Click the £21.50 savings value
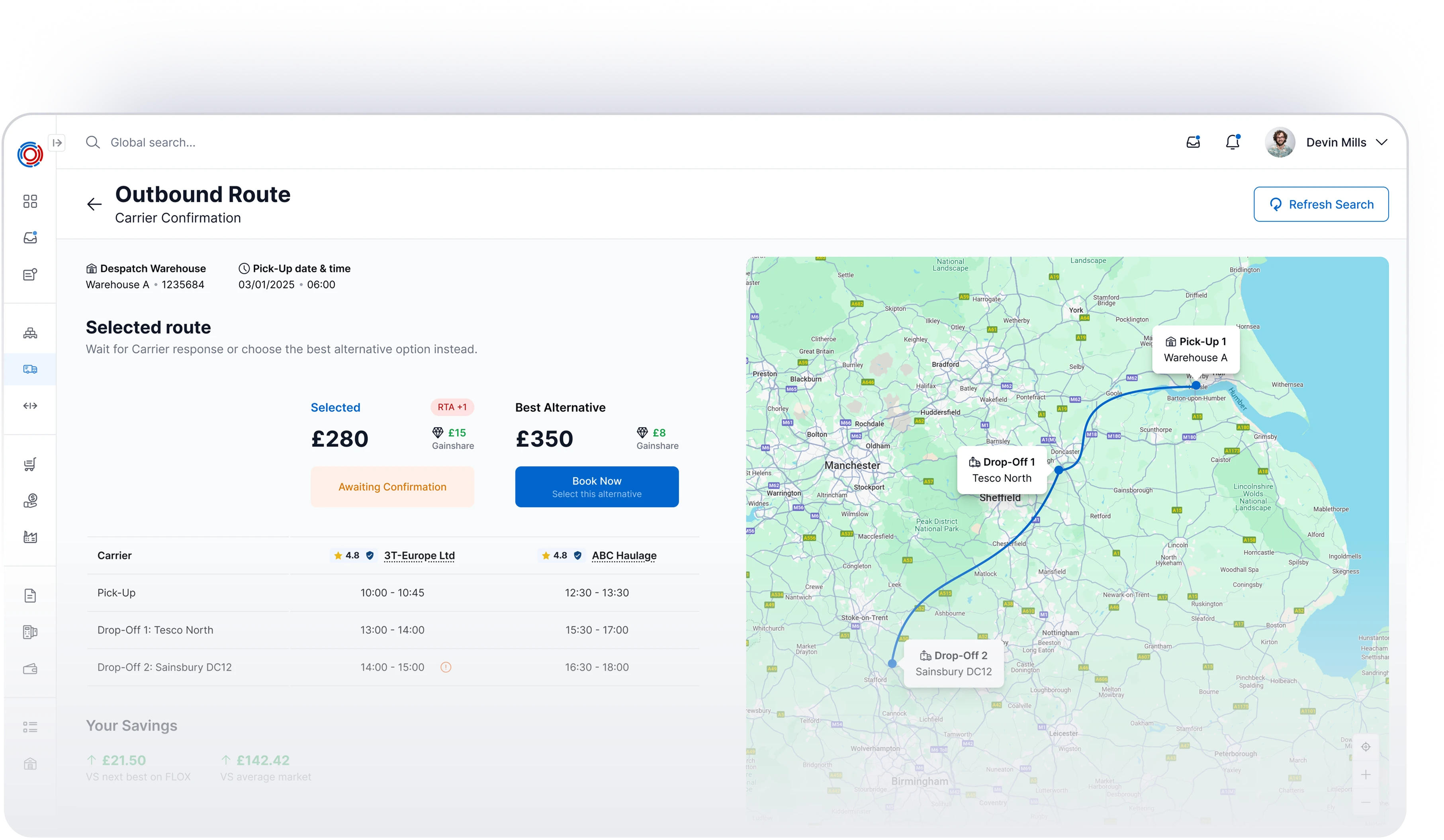The image size is (1444, 840). (124, 760)
